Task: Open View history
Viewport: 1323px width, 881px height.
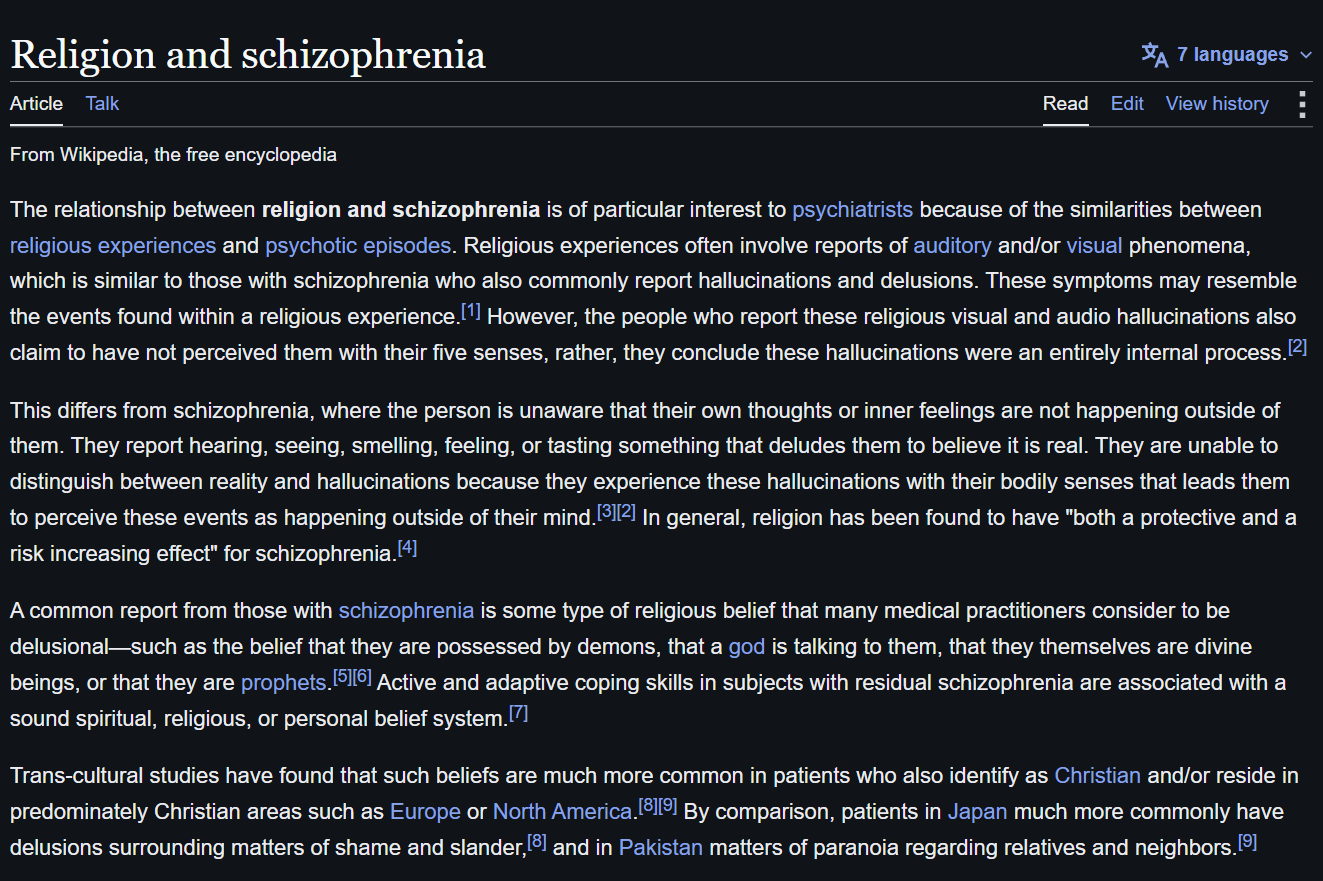Action: click(x=1217, y=103)
